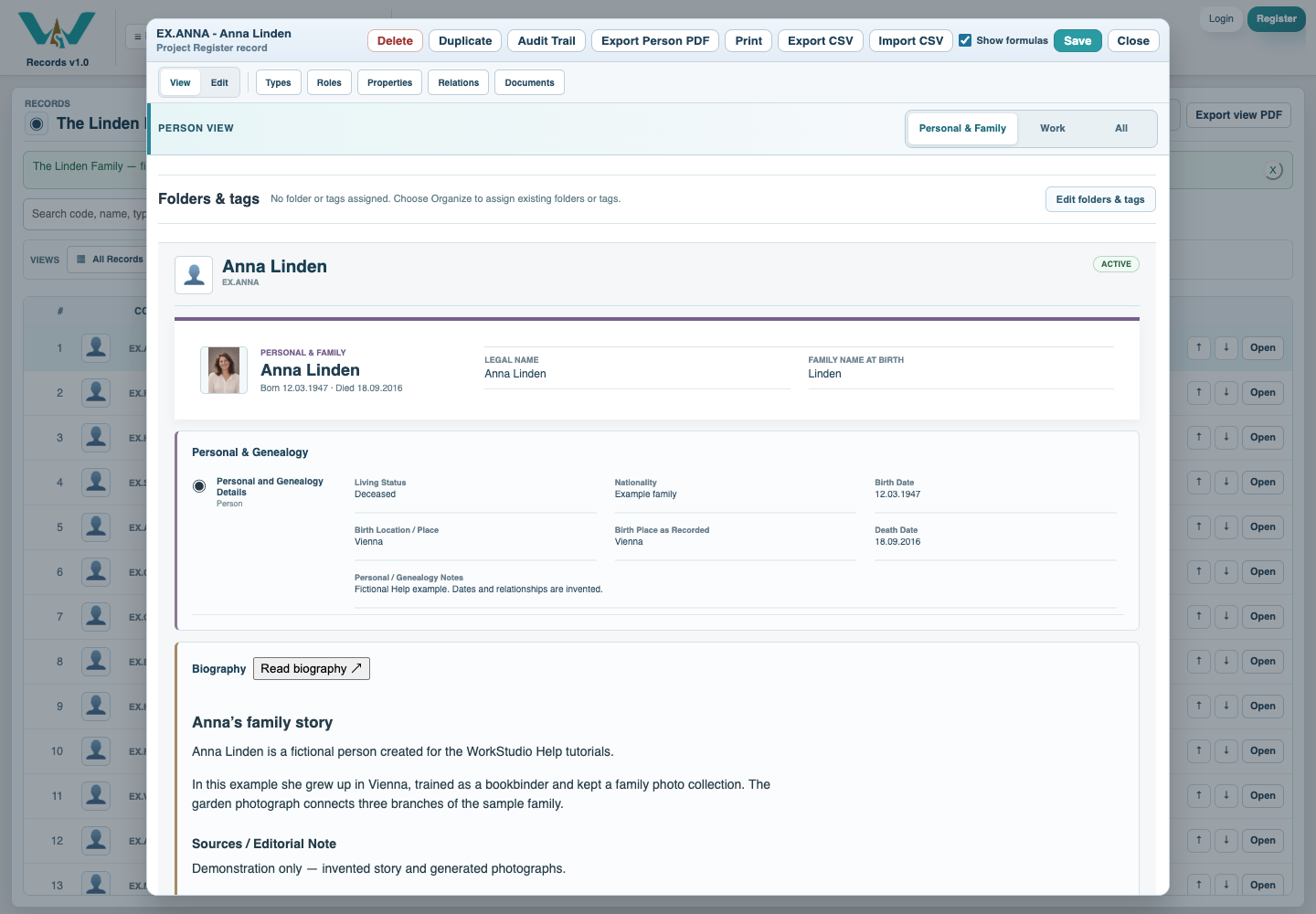Image resolution: width=1316 pixels, height=914 pixels.
Task: Click the person avatar icon in row 5
Action: pyautogui.click(x=96, y=527)
